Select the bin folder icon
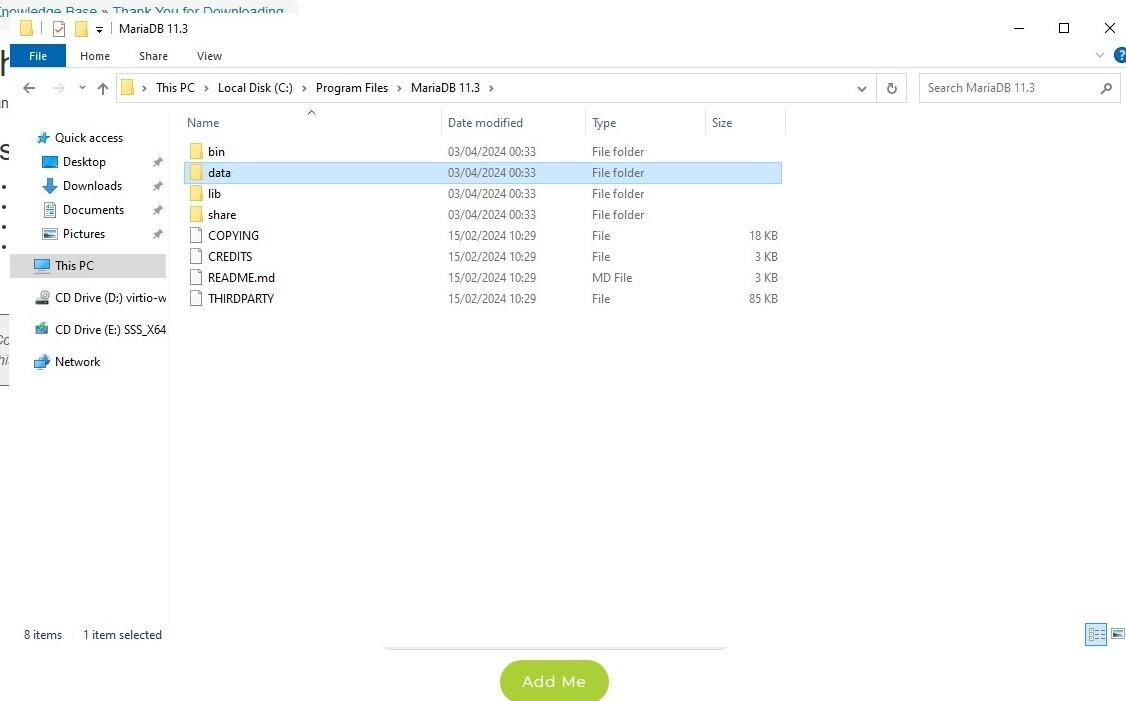1126x701 pixels. 196,152
